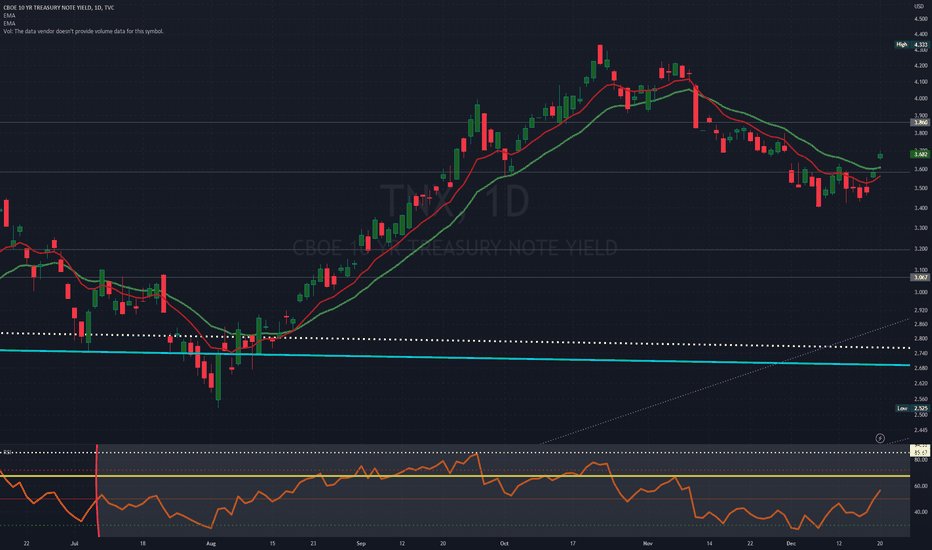This screenshot has height=550, width=932.
Task: Click the 3.500 price axis value
Action: pyautogui.click(x=921, y=188)
